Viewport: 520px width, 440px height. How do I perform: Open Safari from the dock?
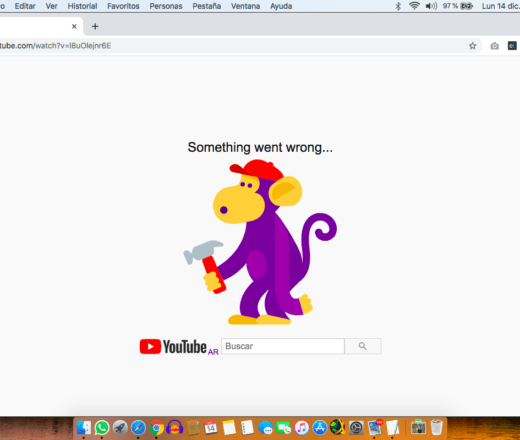138,428
